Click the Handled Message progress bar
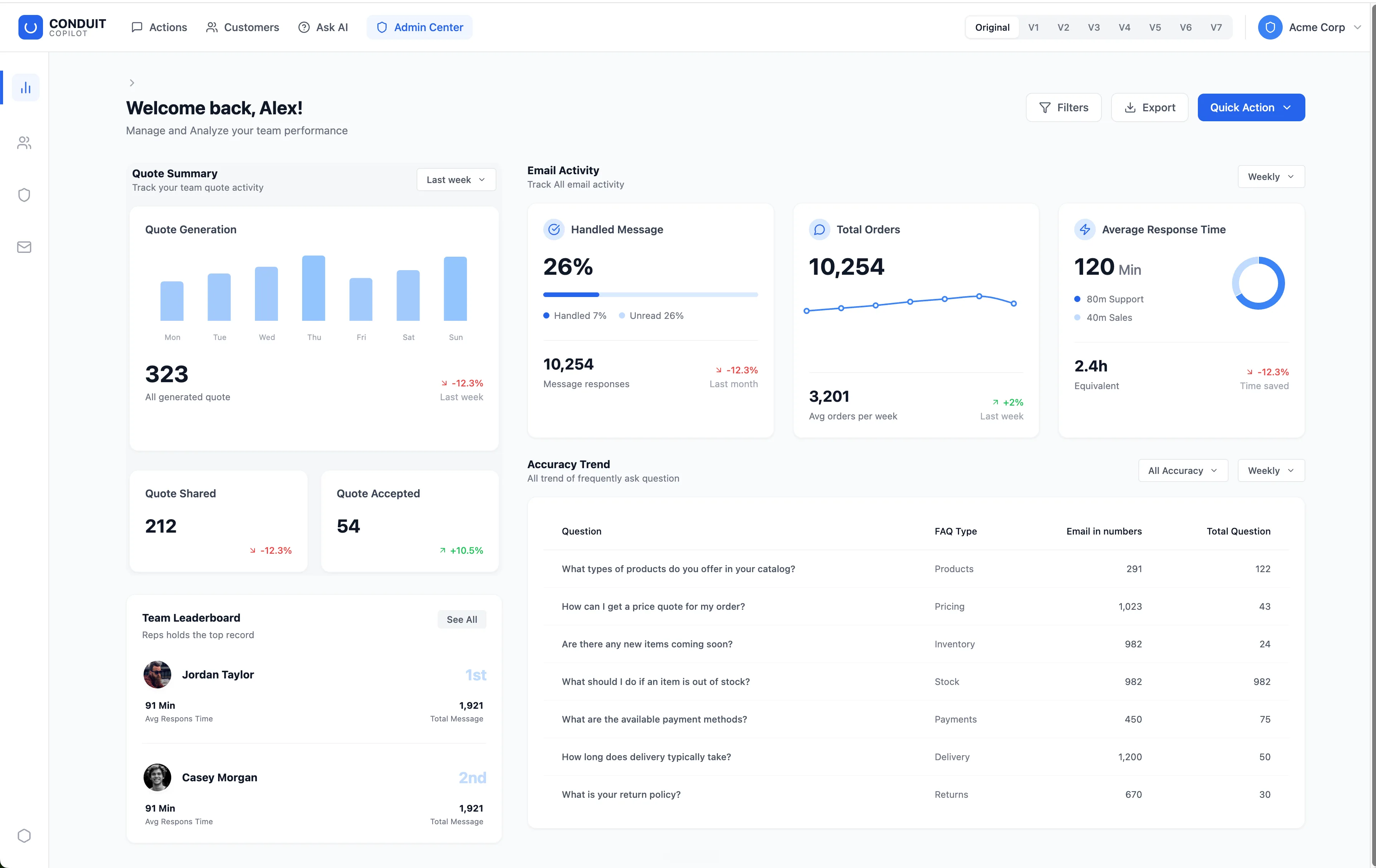The width and height of the screenshot is (1376, 868). coord(650,295)
